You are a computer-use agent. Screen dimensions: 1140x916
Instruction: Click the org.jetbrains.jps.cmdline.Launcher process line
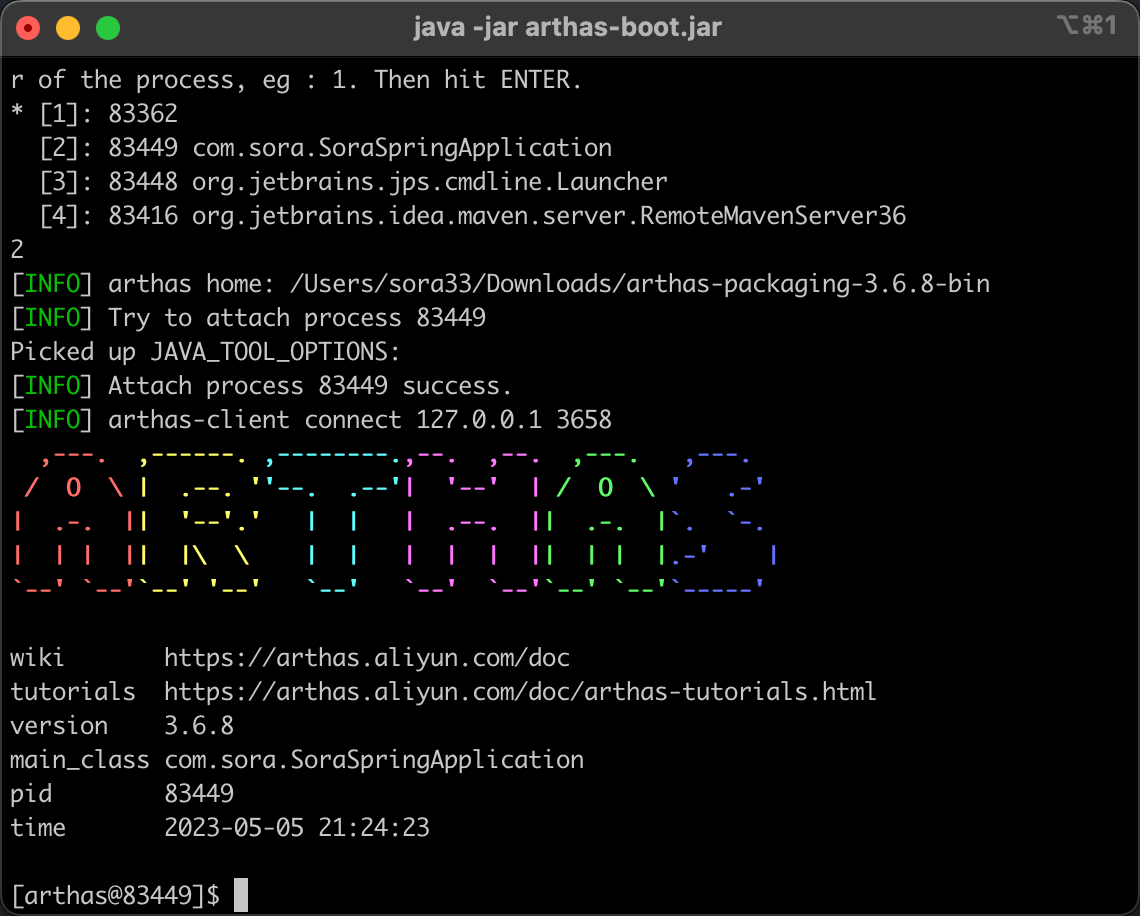[429, 182]
